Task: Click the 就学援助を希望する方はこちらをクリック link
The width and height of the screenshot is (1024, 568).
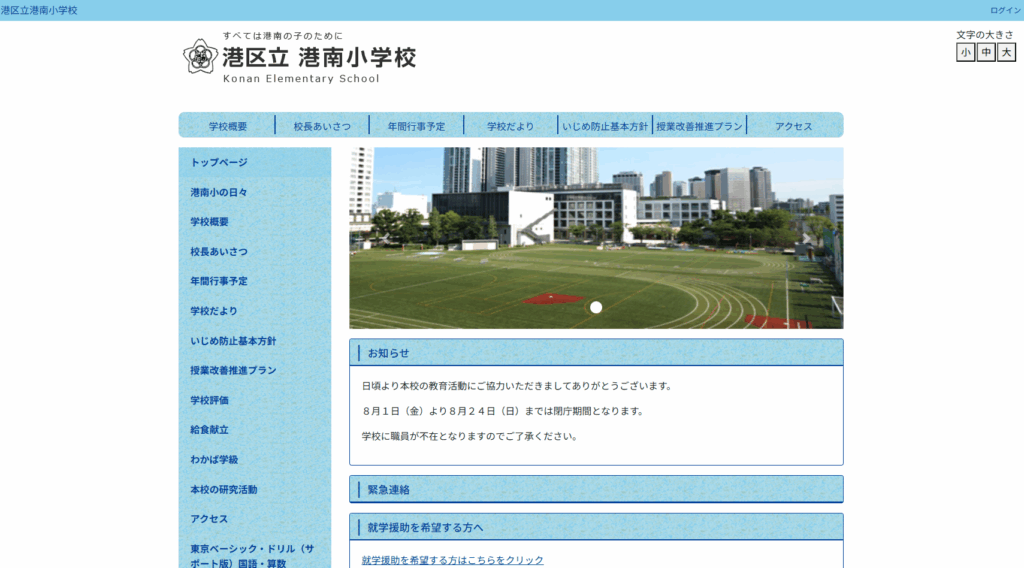Action: click(x=453, y=560)
